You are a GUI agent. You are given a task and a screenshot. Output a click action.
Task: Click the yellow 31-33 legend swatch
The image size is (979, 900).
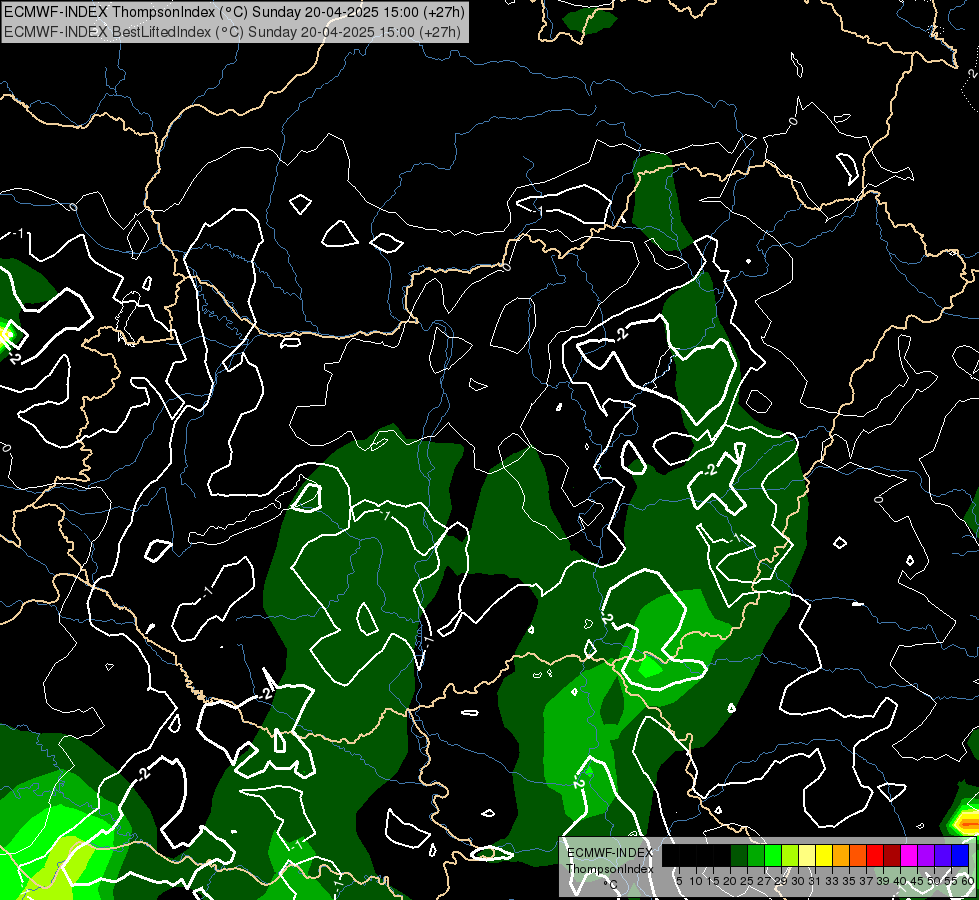click(824, 855)
